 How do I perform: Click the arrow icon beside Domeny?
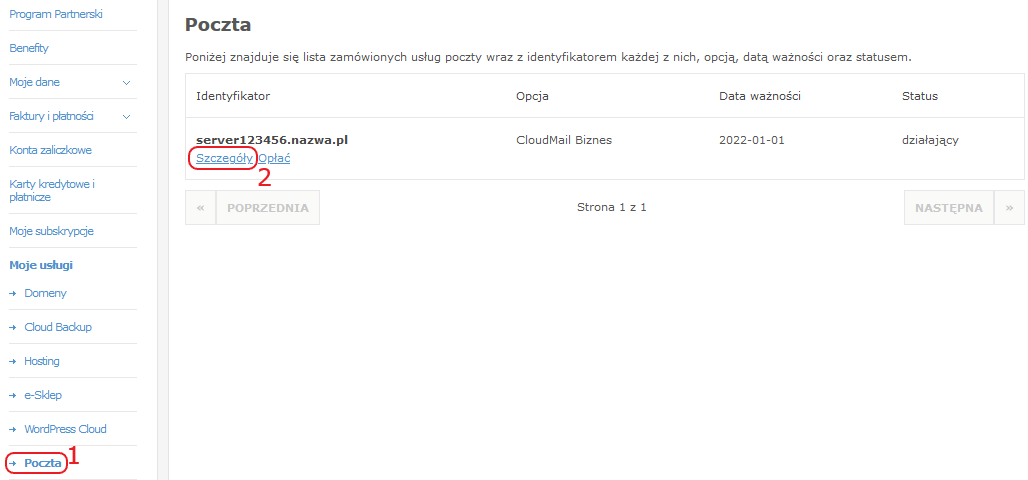[13, 294]
